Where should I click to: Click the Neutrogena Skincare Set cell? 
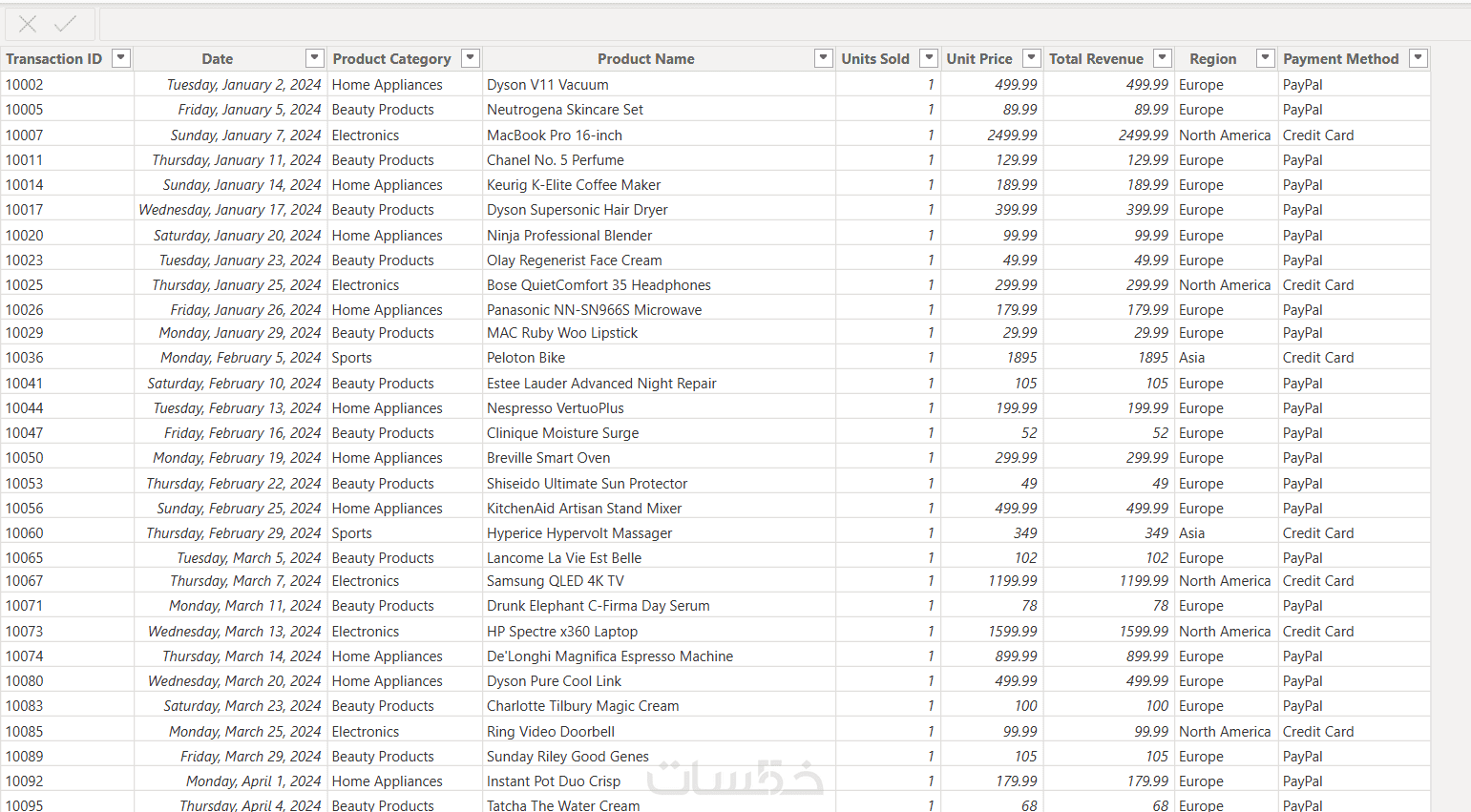(x=659, y=110)
